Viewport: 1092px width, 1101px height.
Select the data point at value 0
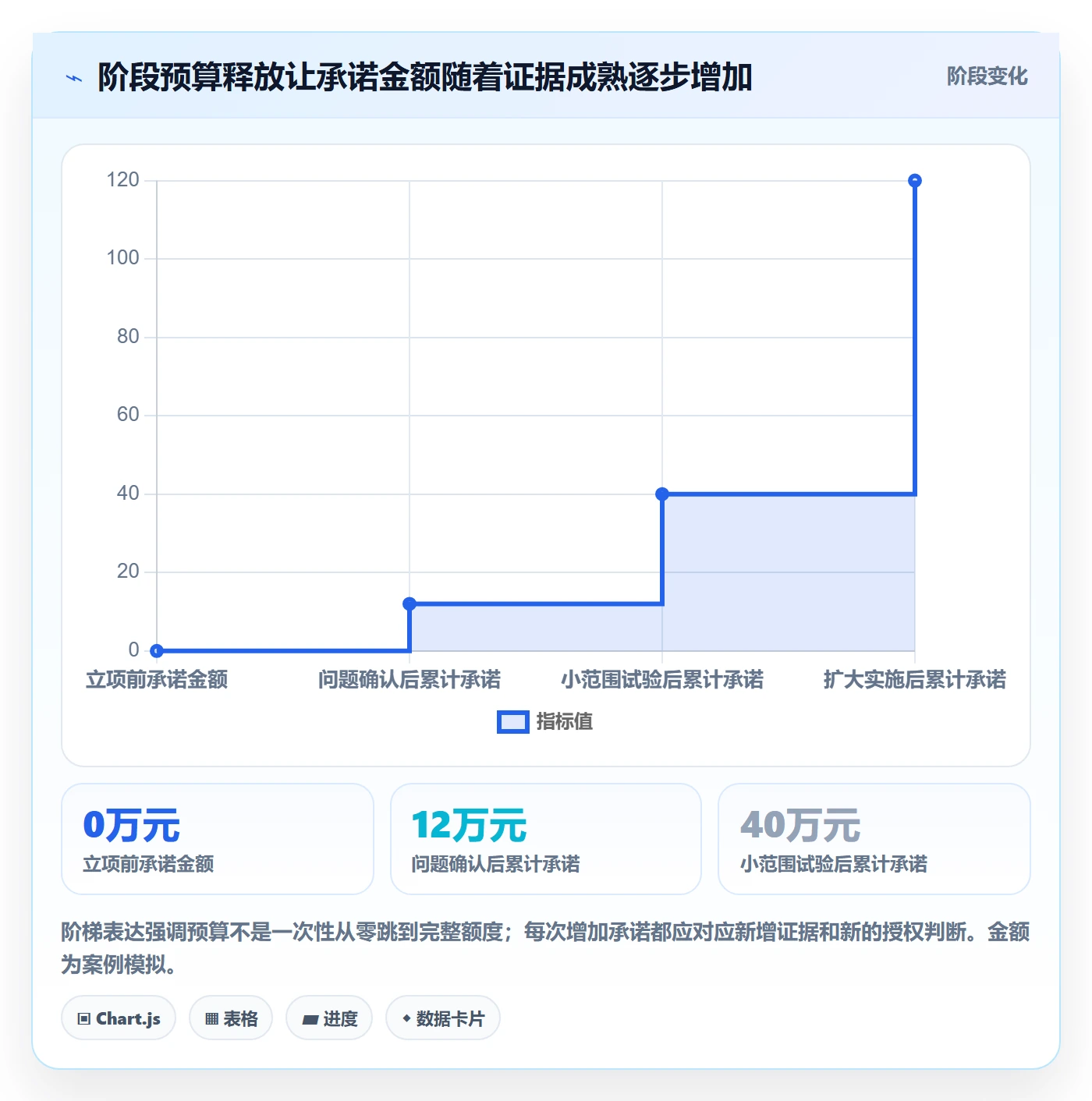point(157,650)
